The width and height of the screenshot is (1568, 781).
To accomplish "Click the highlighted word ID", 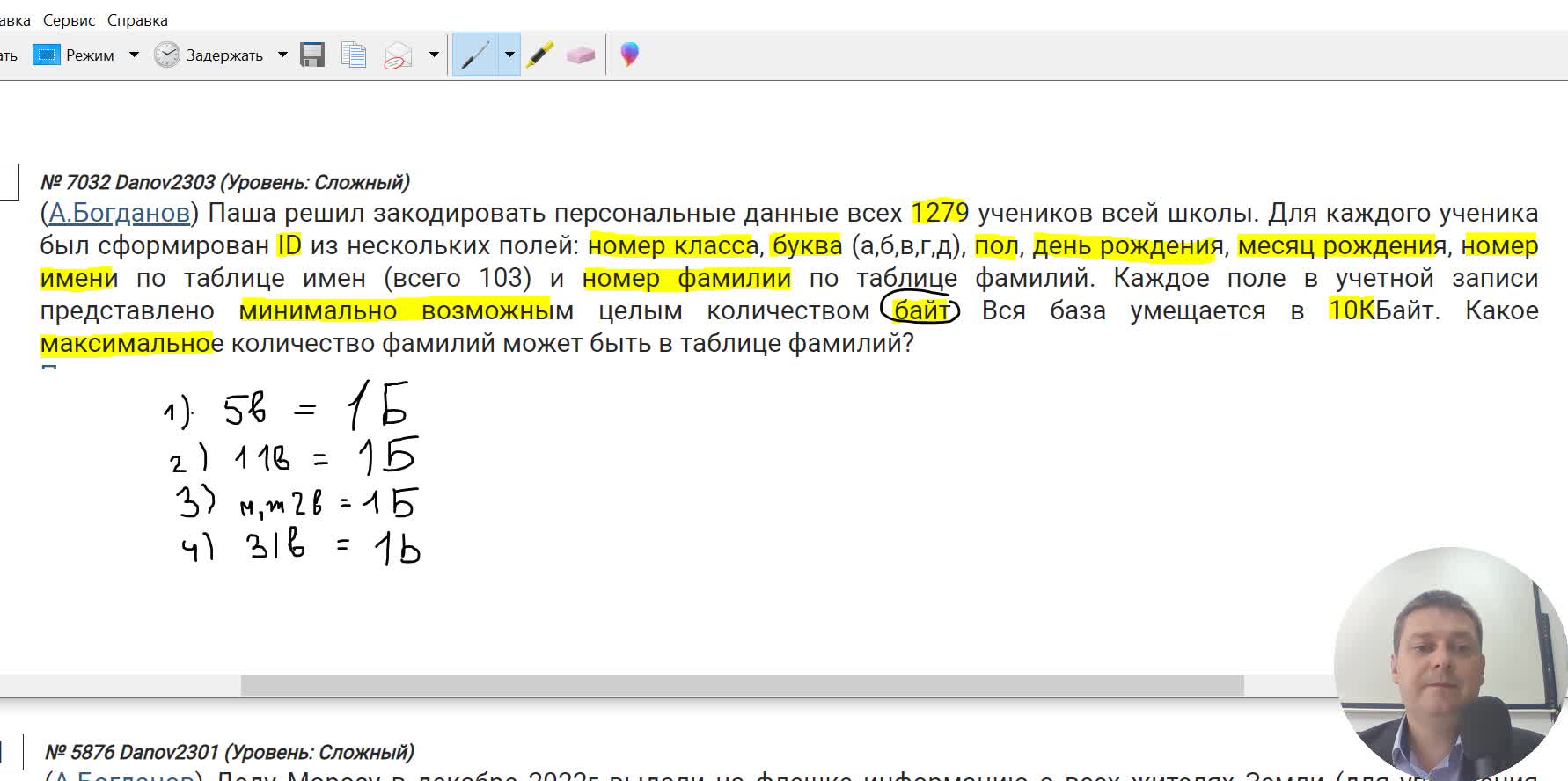I will [x=289, y=245].
